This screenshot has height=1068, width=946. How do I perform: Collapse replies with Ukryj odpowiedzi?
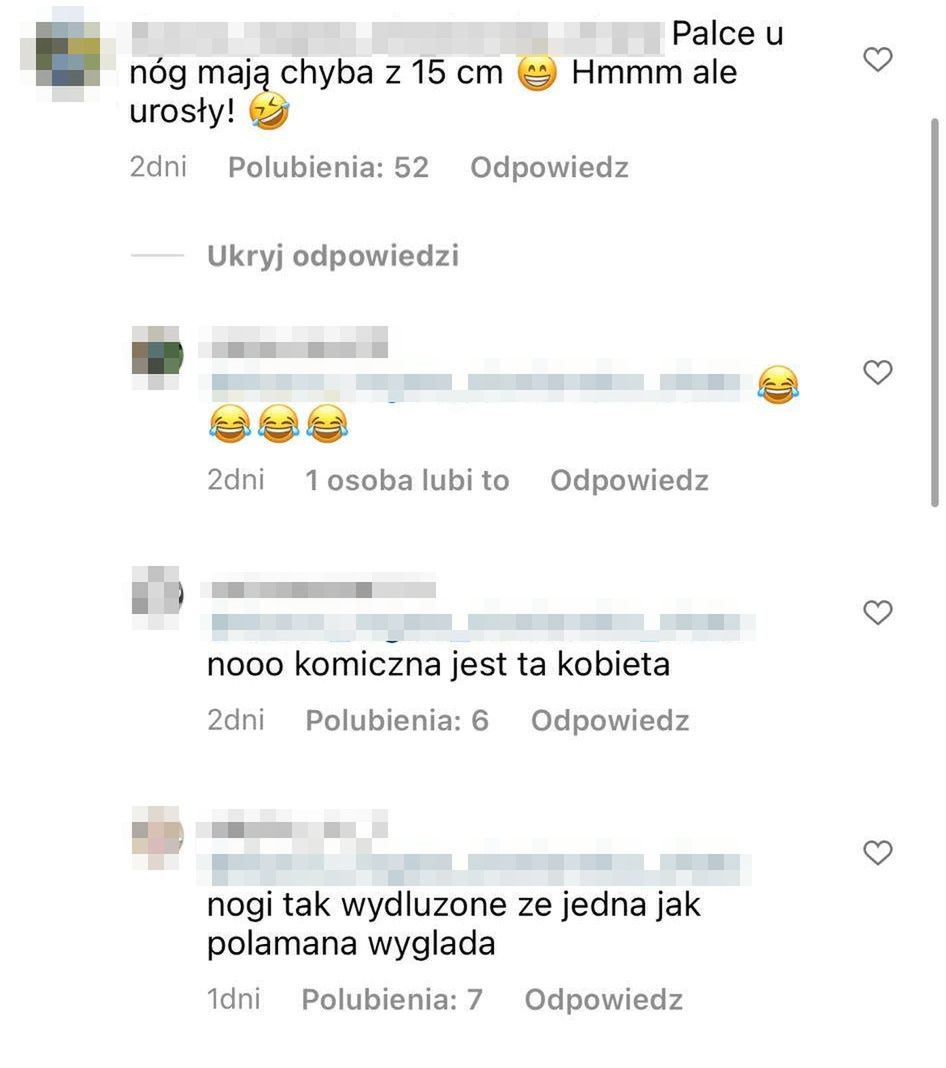[x=332, y=256]
